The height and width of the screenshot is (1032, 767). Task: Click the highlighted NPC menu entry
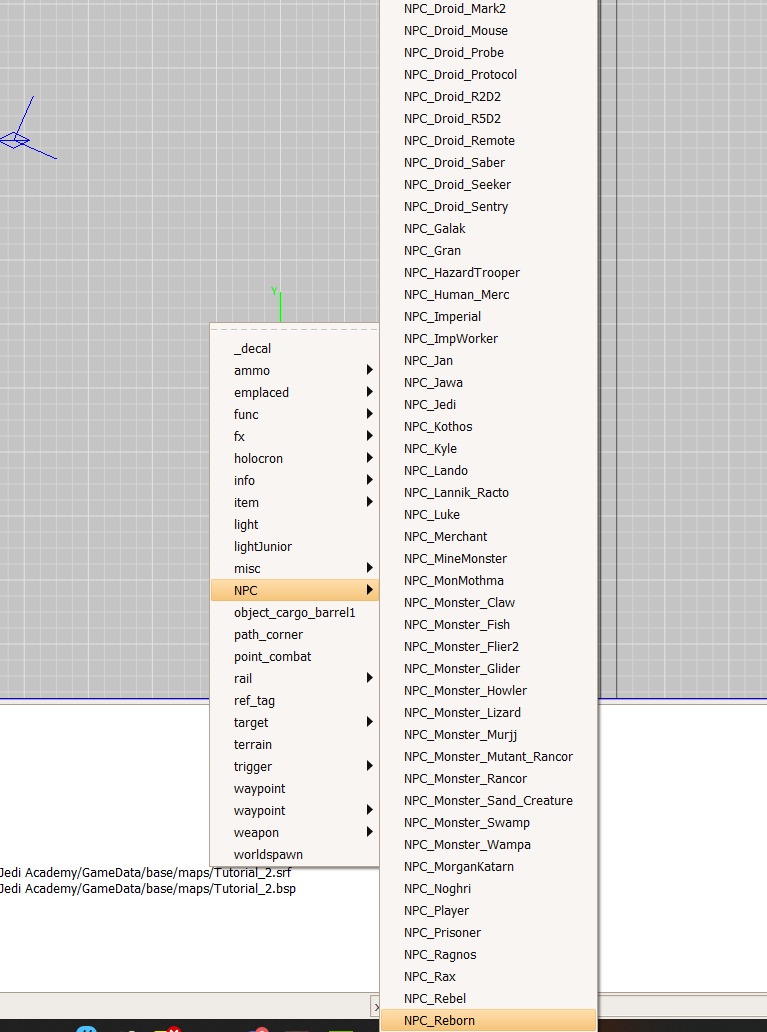point(294,590)
